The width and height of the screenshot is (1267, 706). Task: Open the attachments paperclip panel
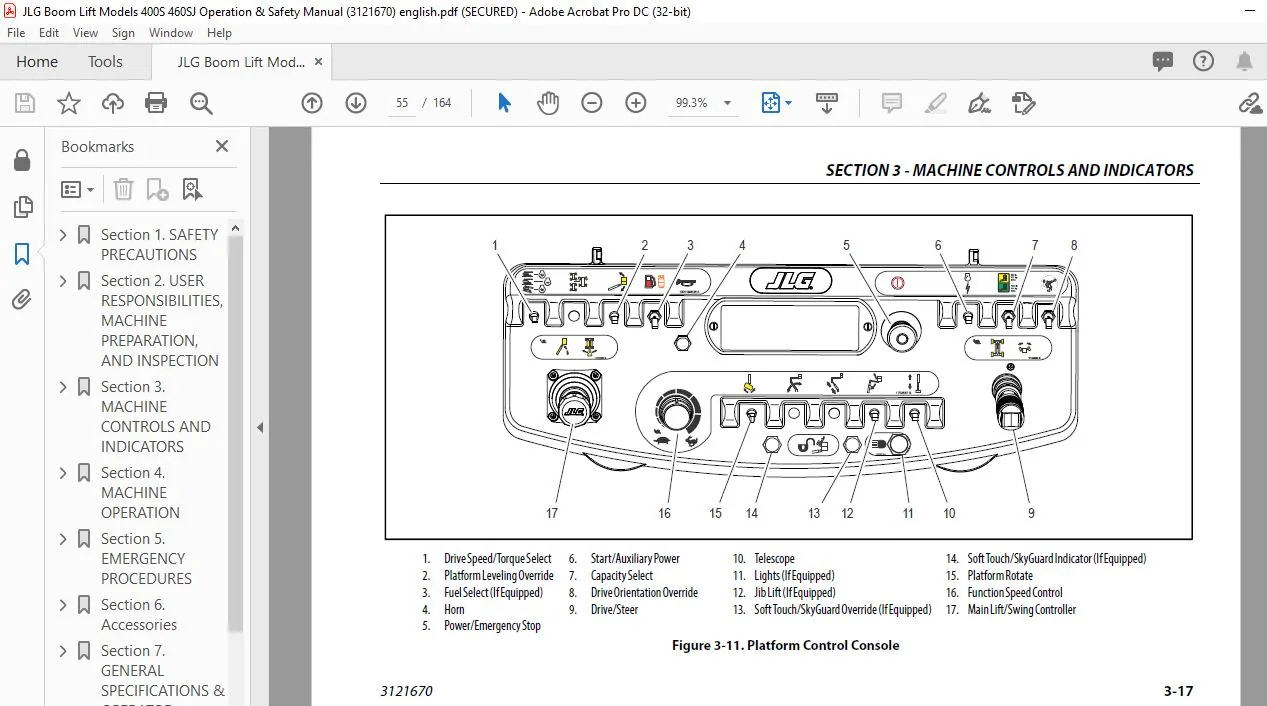21,300
